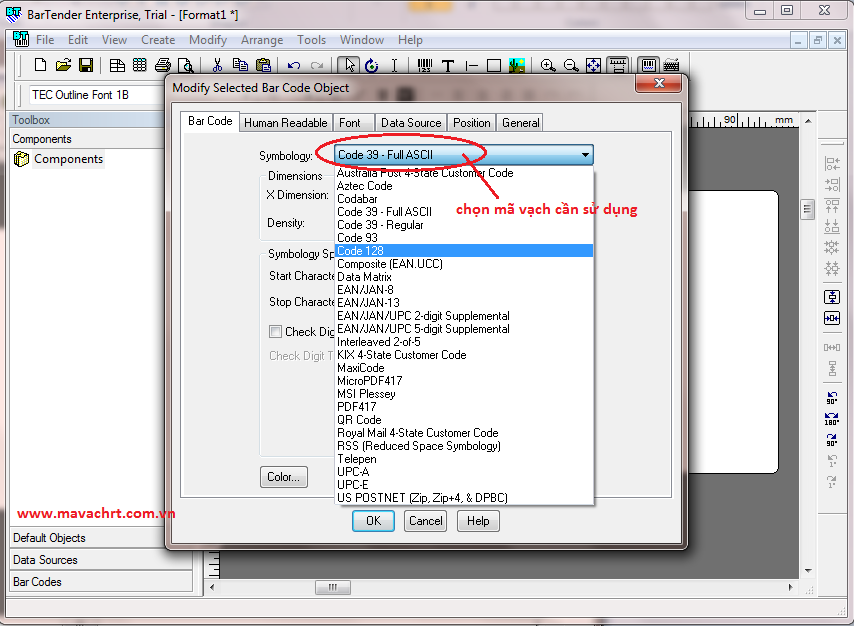Click the Cancel button
This screenshot has width=854, height=626.
click(425, 521)
